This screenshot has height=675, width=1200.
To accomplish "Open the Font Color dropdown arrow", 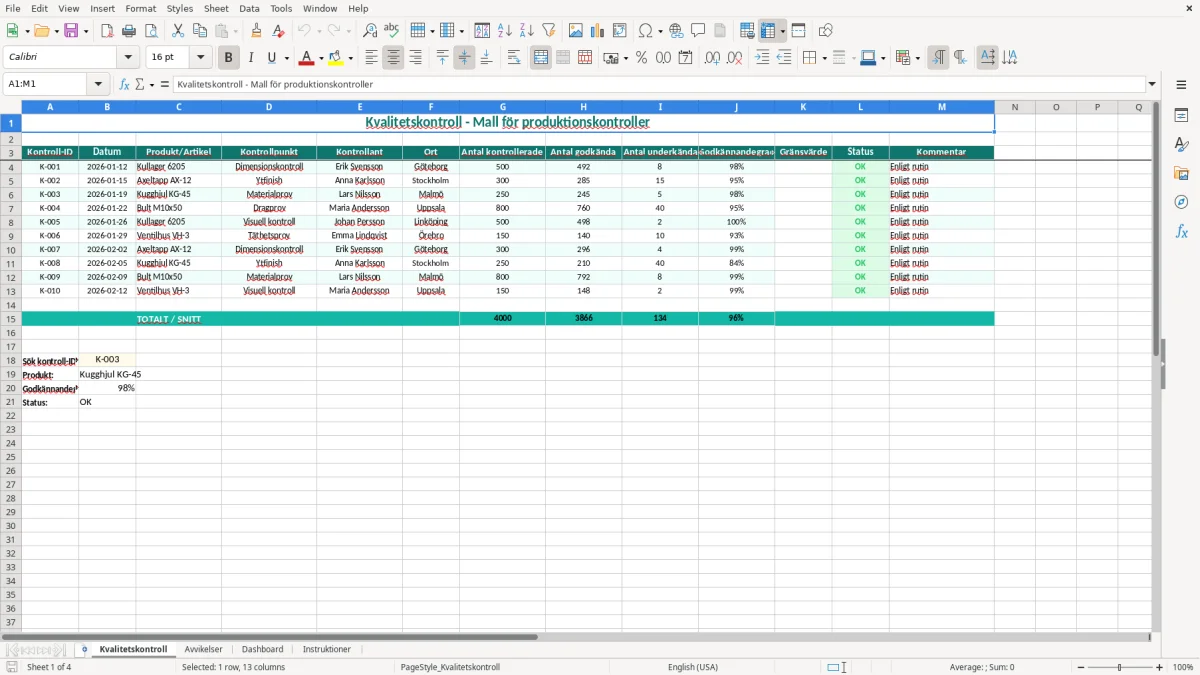I will [x=321, y=58].
